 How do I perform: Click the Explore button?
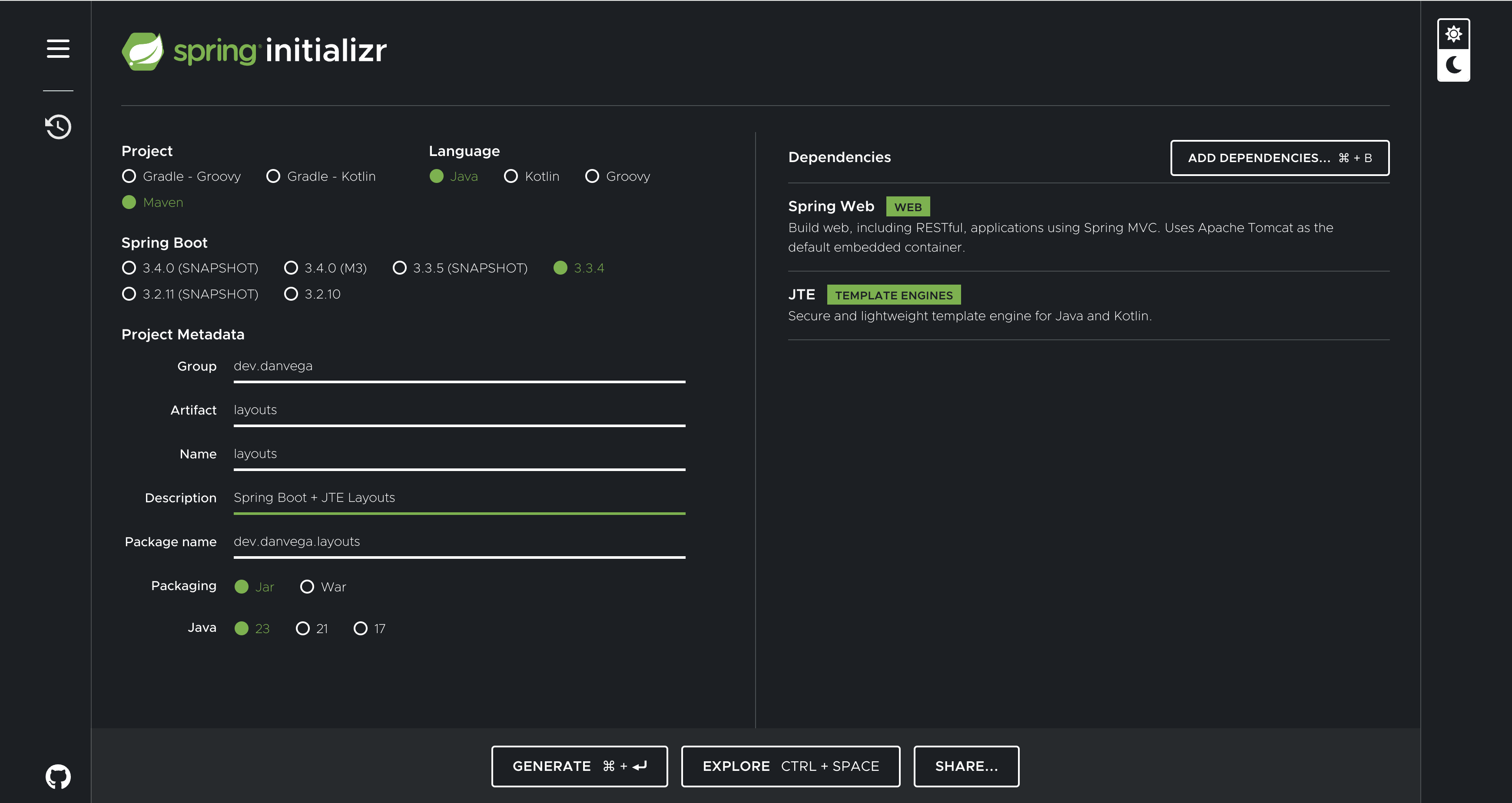[790, 766]
